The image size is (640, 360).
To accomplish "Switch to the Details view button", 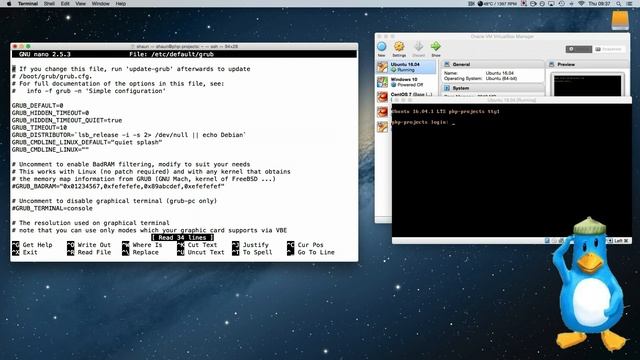I will point(578,49).
